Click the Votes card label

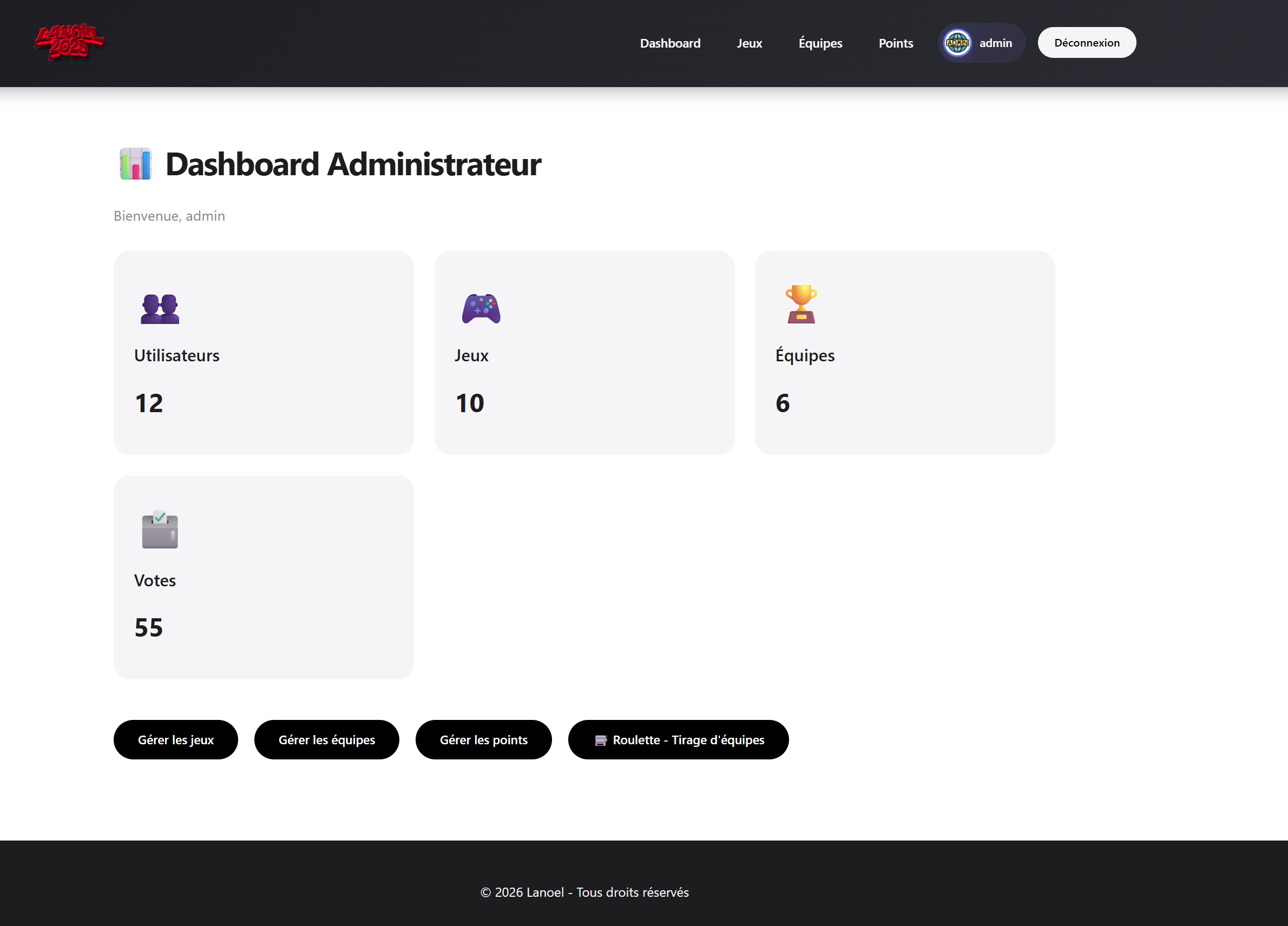tap(155, 580)
